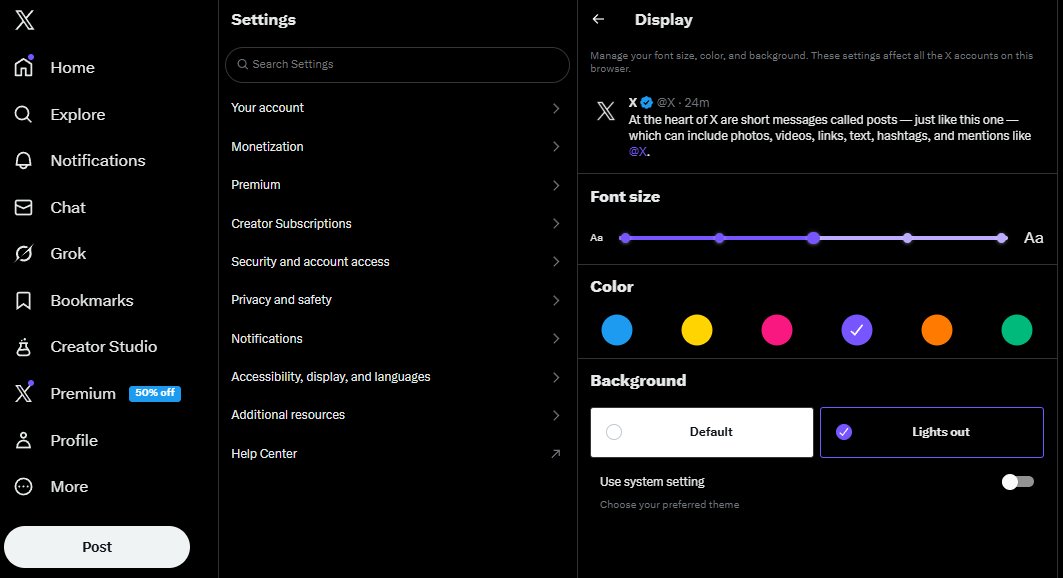Click the Chat envelope icon
Viewport: 1063px width, 578px height.
23,207
